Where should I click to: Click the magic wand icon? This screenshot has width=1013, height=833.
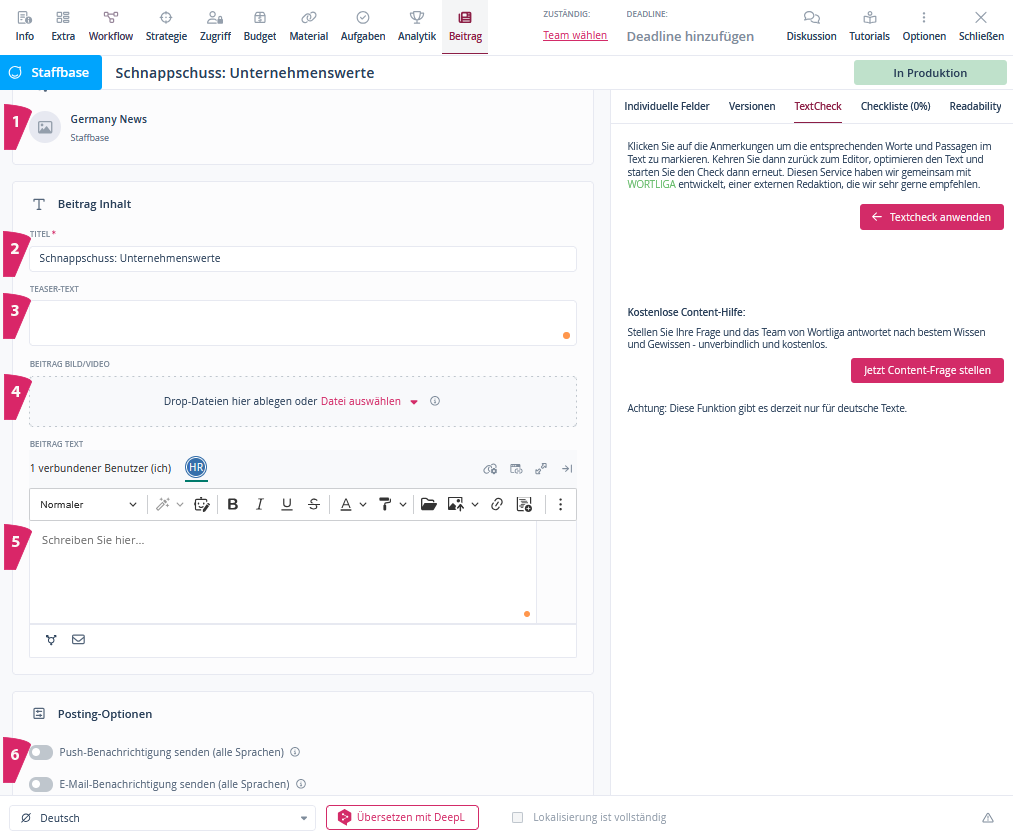coord(163,504)
